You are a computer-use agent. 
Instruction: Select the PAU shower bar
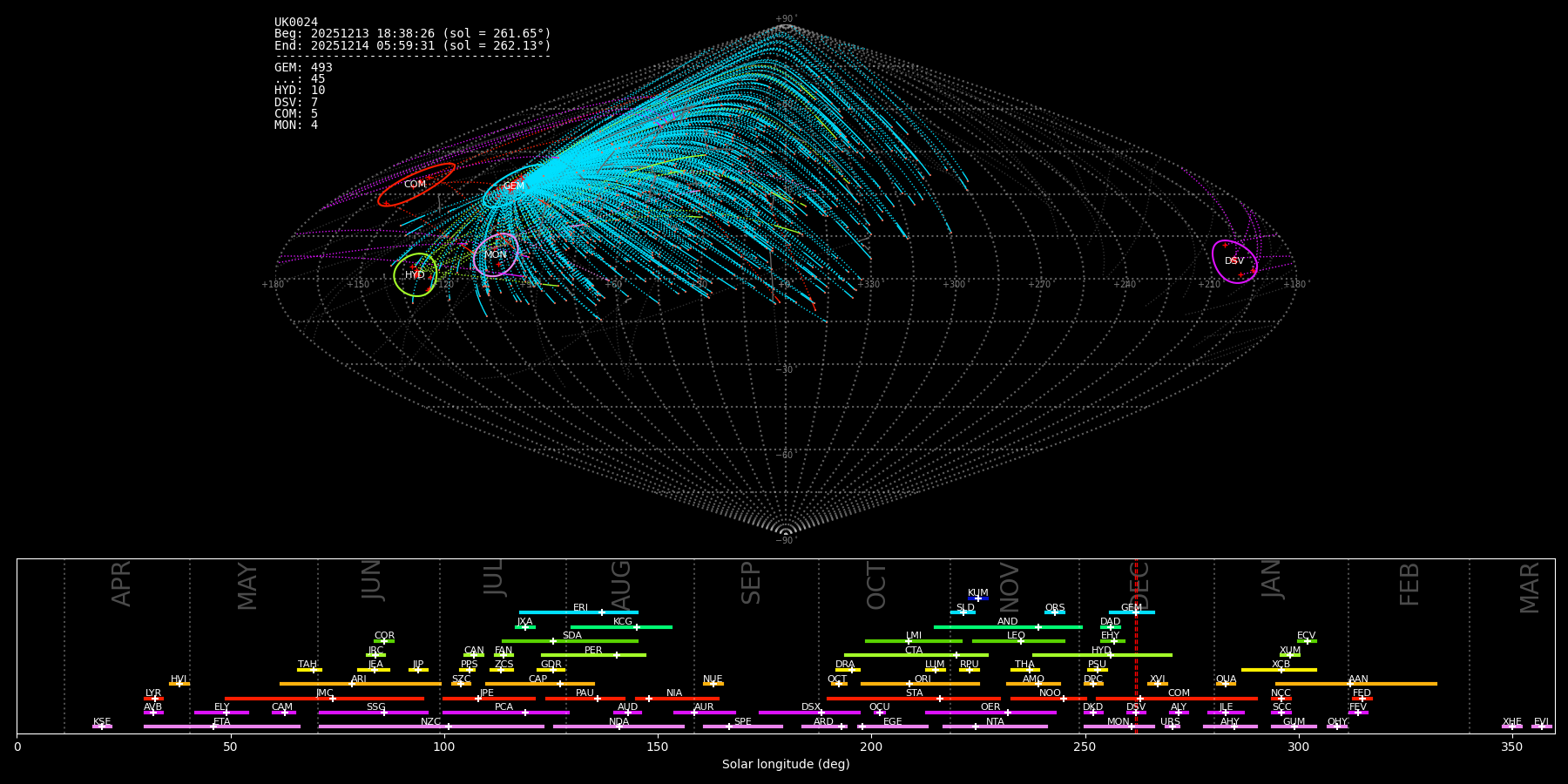(585, 699)
